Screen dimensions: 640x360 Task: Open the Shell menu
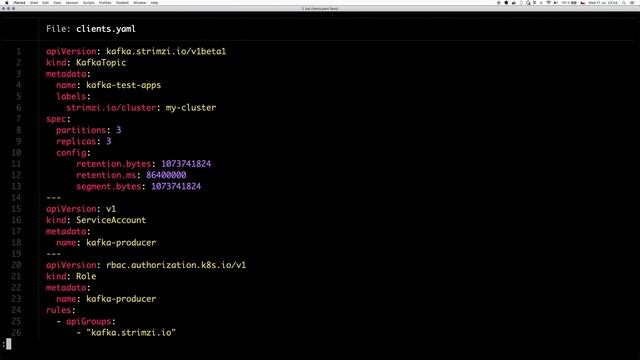coord(34,2)
